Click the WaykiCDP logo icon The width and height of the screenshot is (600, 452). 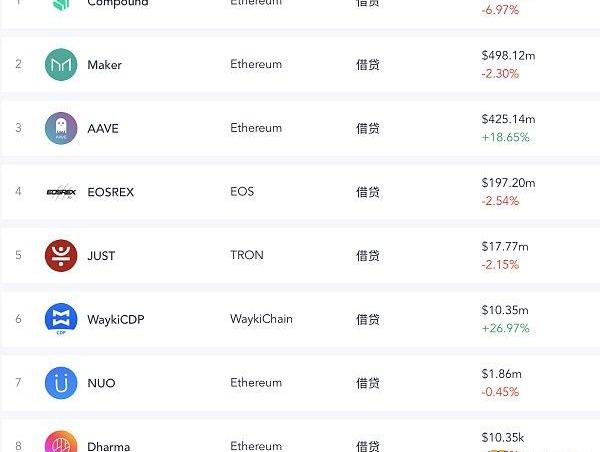(61, 320)
